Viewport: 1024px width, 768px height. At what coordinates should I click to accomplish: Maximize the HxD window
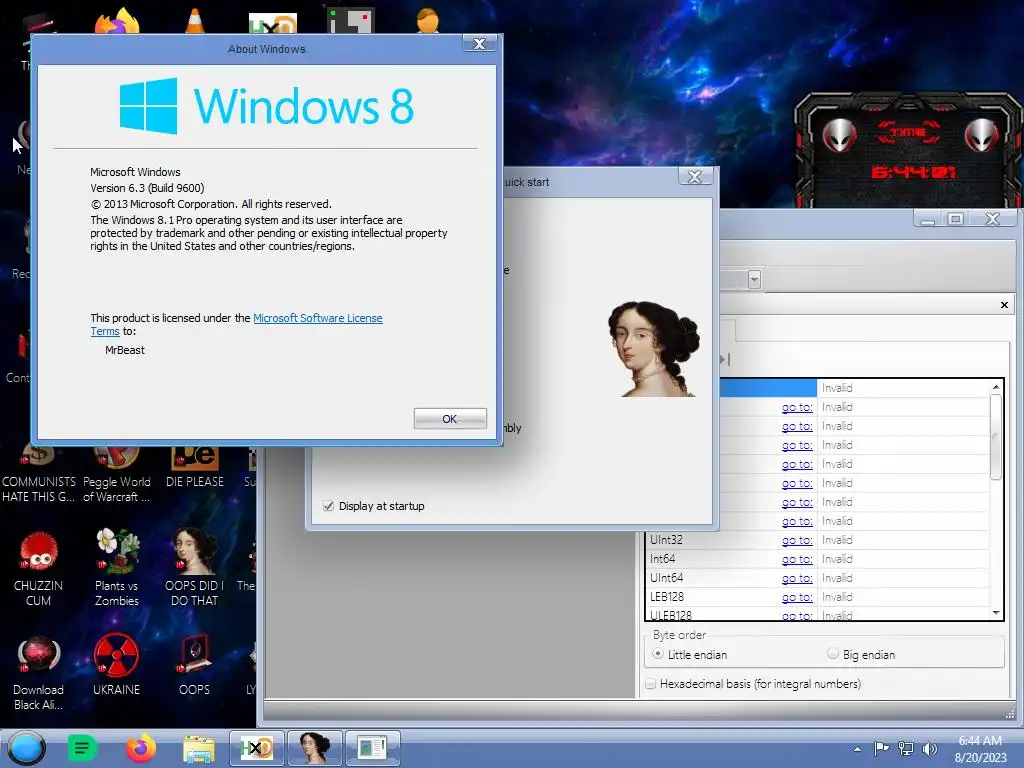click(955, 219)
